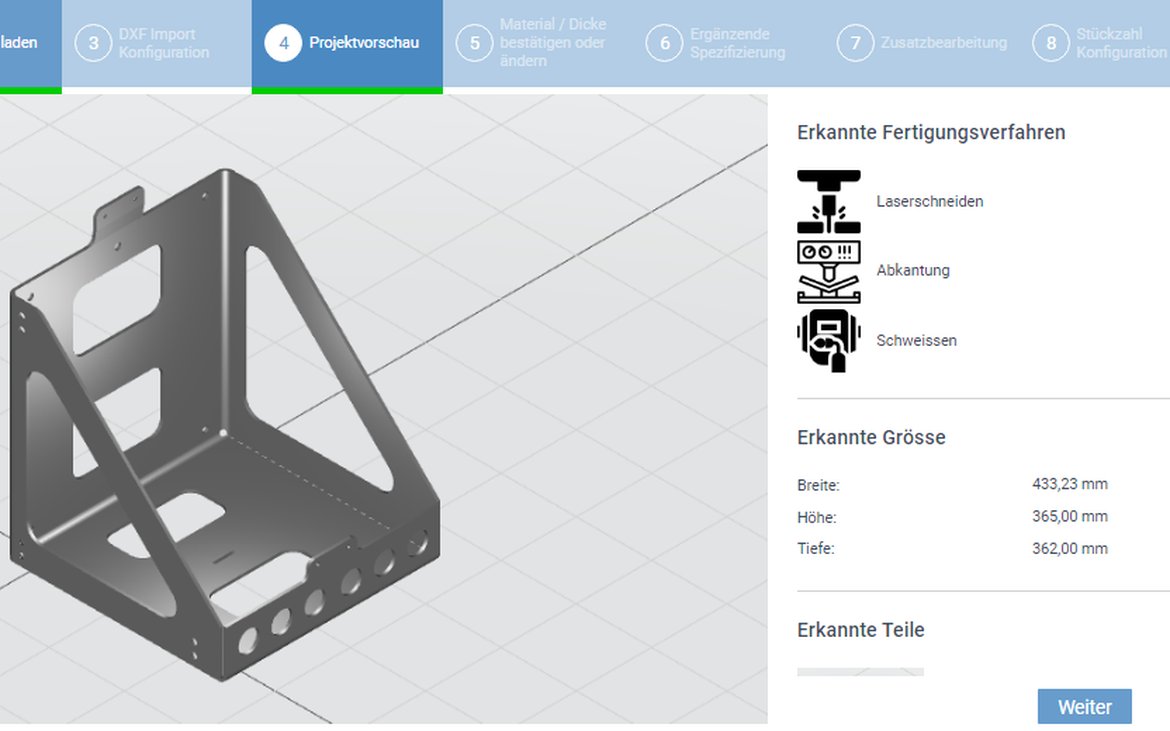Click the Schweissen label
This screenshot has height=731, width=1170.
click(916, 341)
